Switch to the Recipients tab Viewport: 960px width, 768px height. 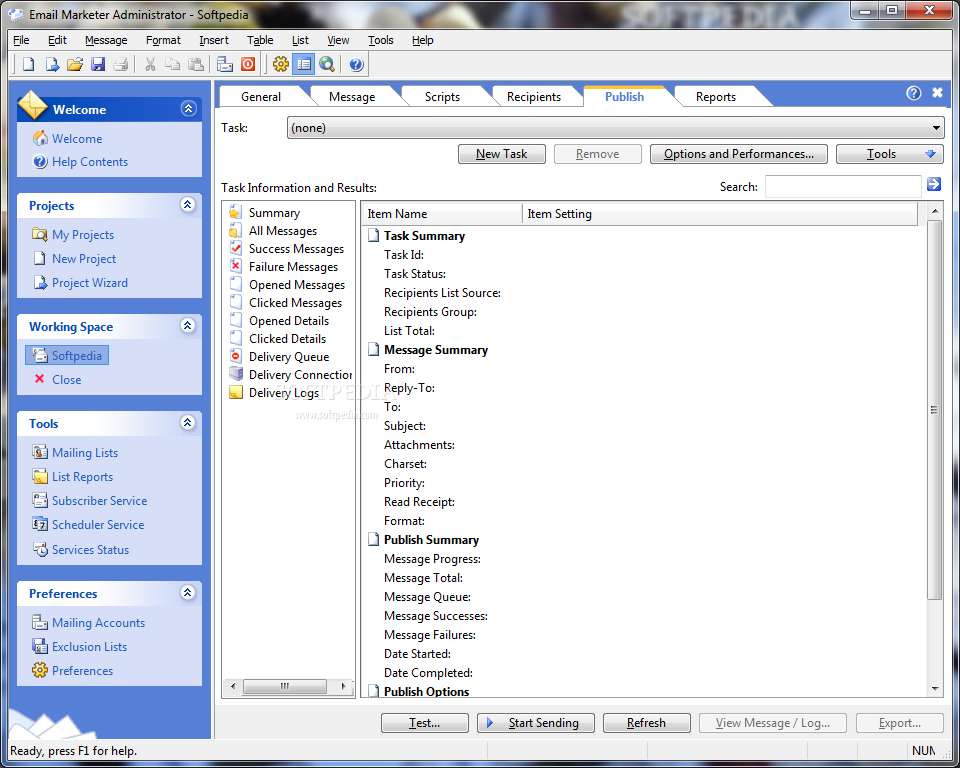pyautogui.click(x=534, y=97)
